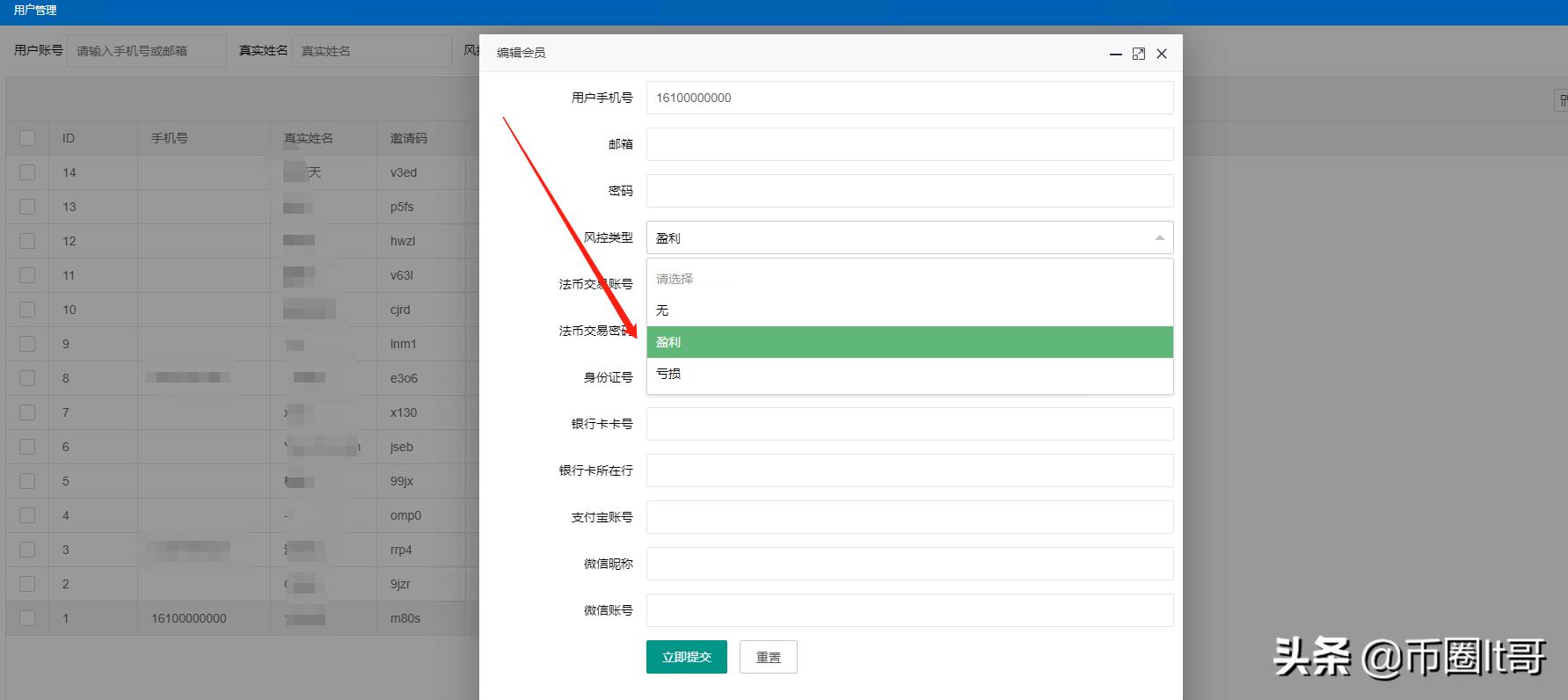
Task: Check the row with ID 4
Action: coord(27,515)
